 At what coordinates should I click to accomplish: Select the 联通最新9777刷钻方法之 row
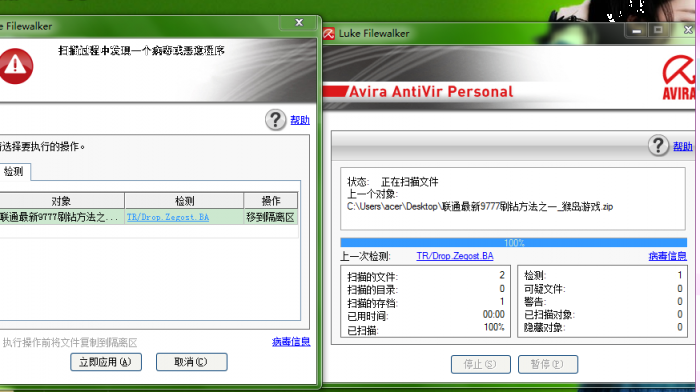149,217
